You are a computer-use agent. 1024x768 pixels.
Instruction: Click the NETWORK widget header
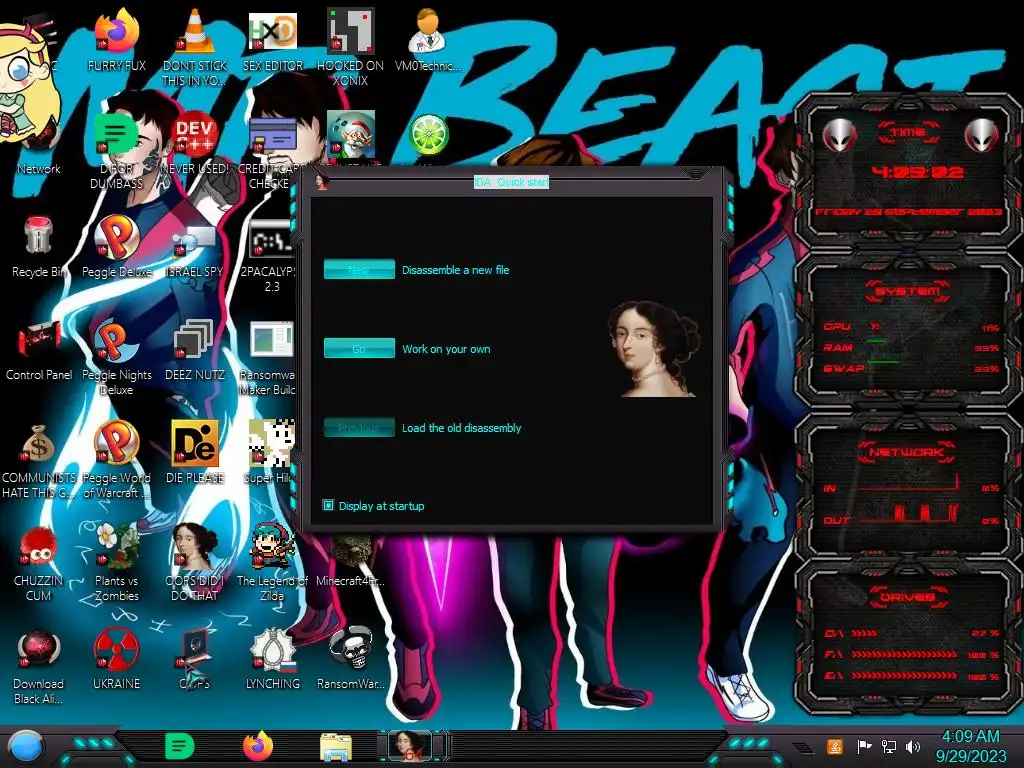point(908,452)
